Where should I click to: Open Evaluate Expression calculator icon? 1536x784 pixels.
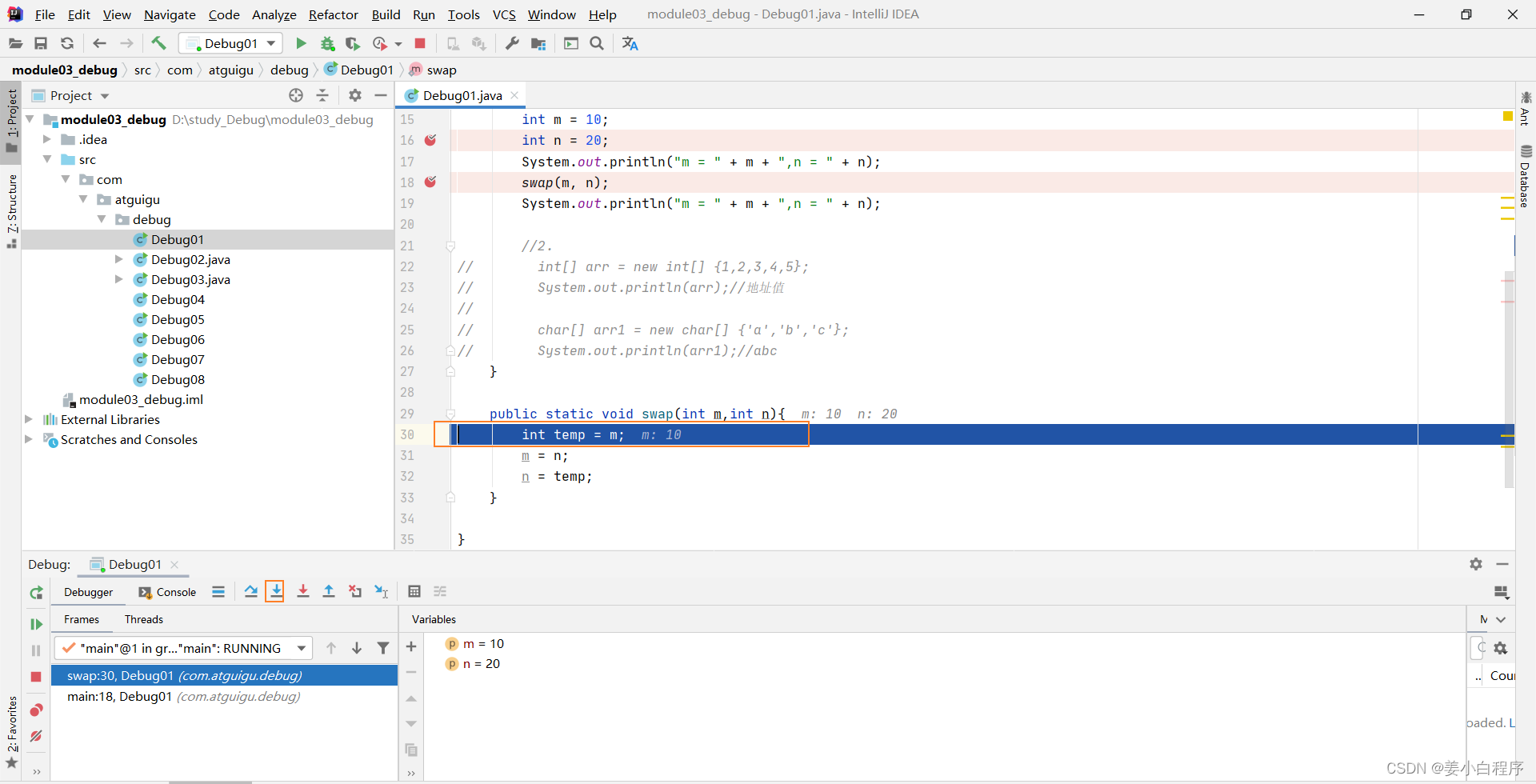(414, 591)
